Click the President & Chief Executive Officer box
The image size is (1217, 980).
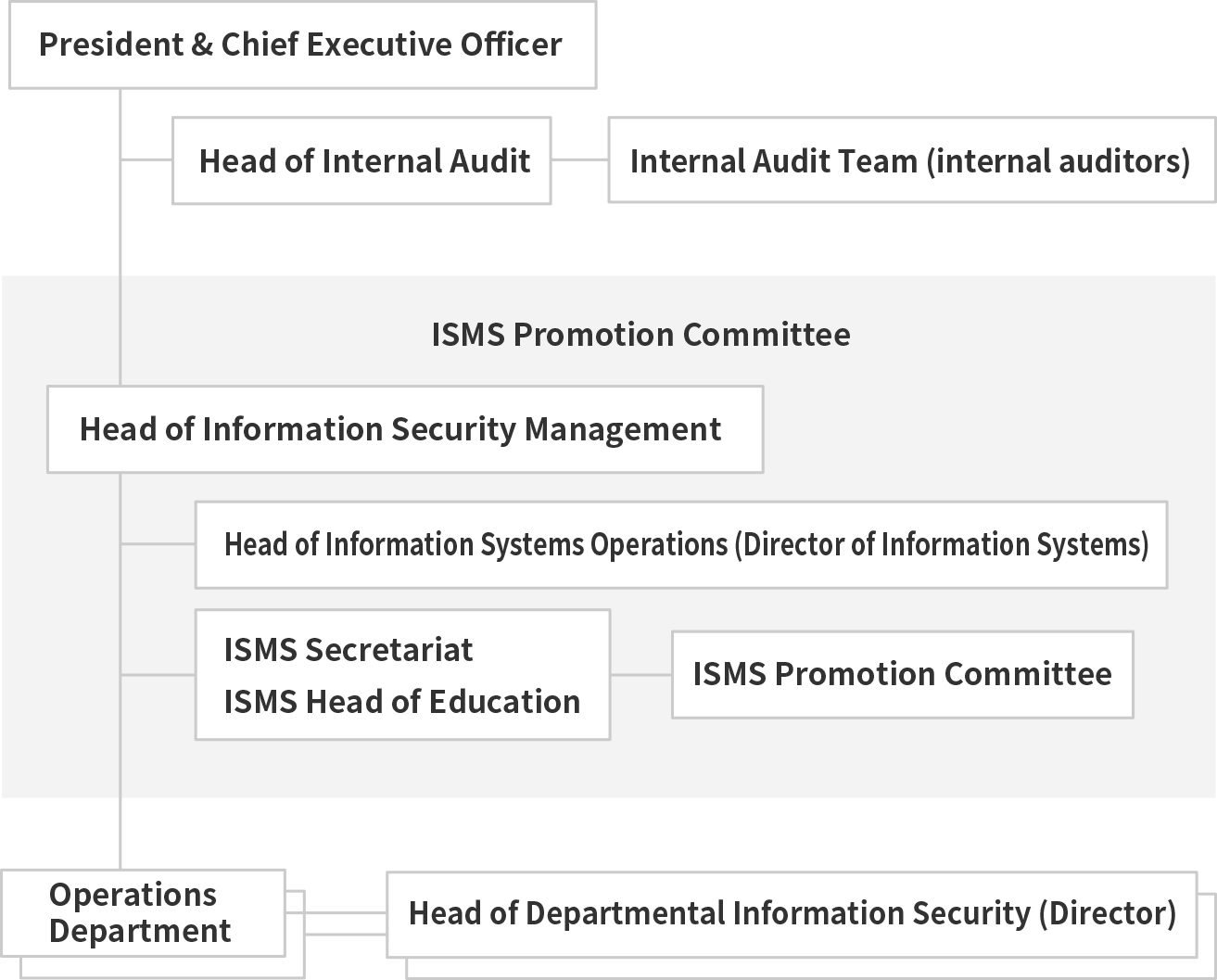point(301,45)
